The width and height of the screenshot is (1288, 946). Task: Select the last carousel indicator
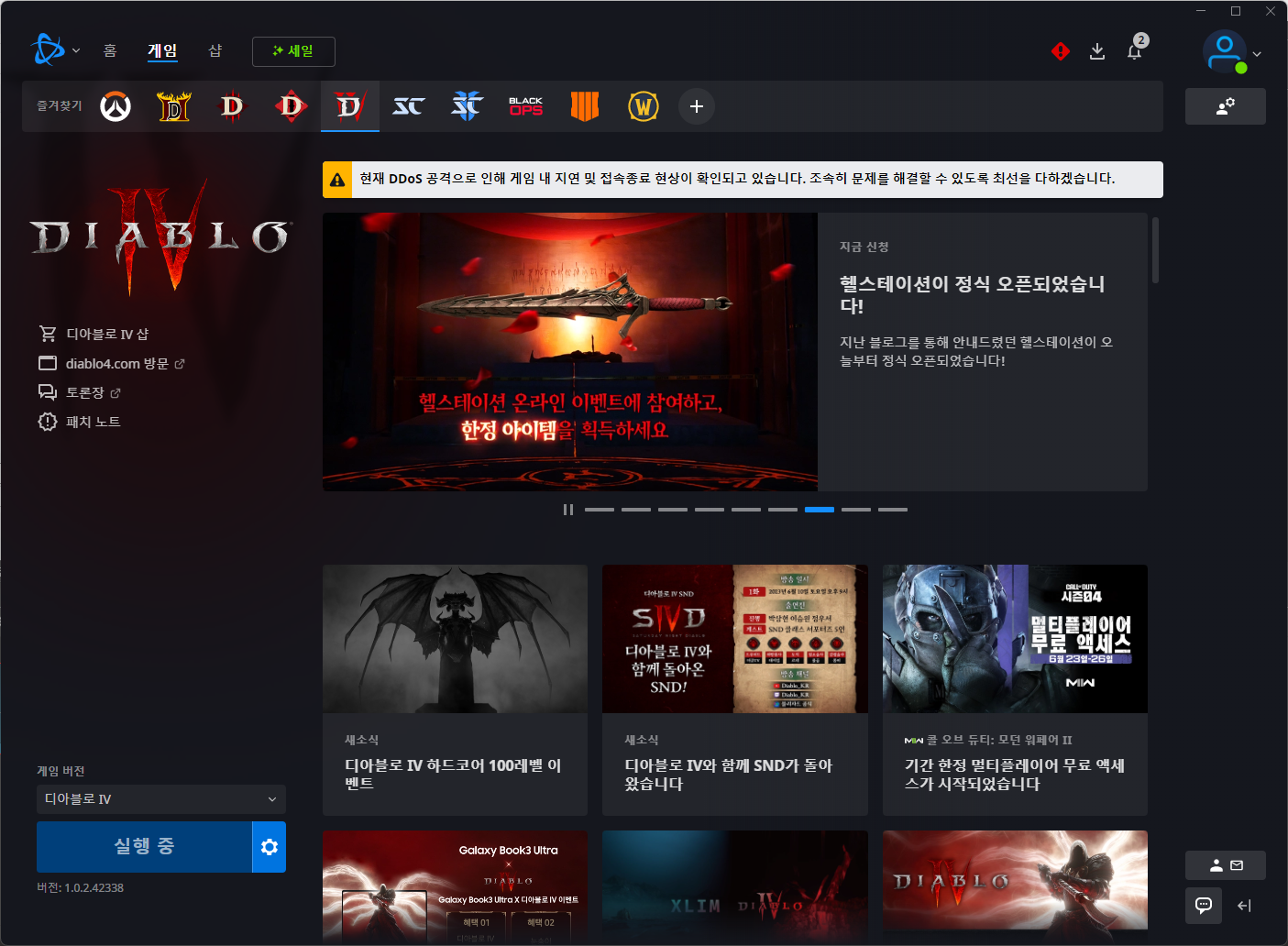pyautogui.click(x=893, y=510)
